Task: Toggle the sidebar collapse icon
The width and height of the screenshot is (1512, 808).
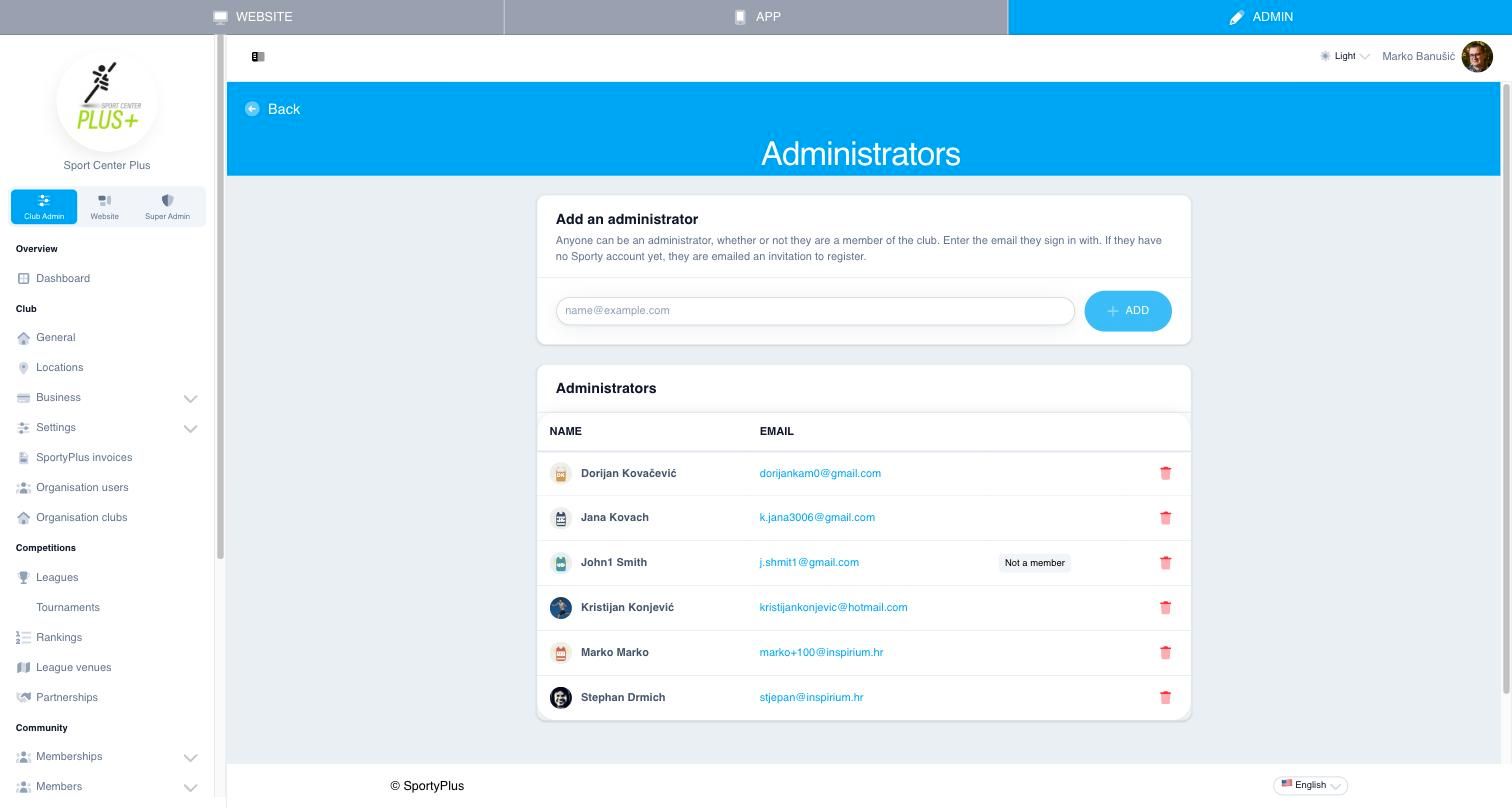Action: tap(258, 57)
